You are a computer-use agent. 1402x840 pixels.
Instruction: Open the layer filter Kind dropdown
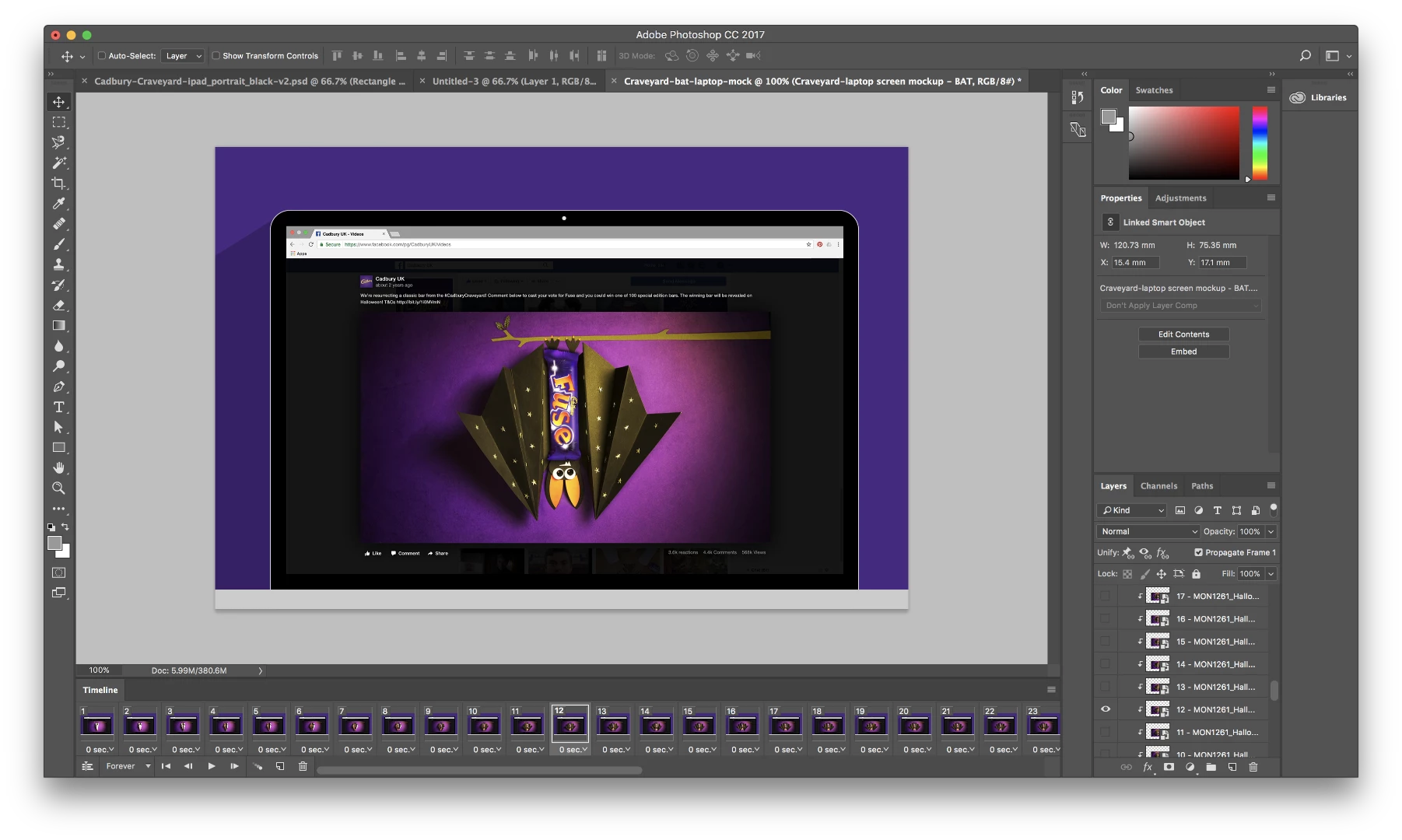point(1132,510)
